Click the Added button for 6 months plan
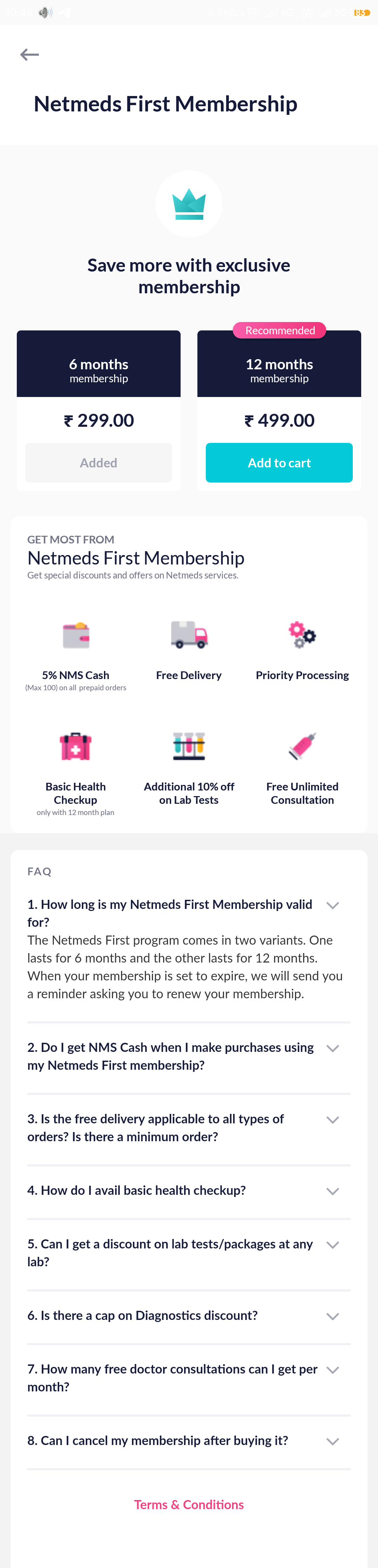The height and width of the screenshot is (1568, 378). click(98, 463)
